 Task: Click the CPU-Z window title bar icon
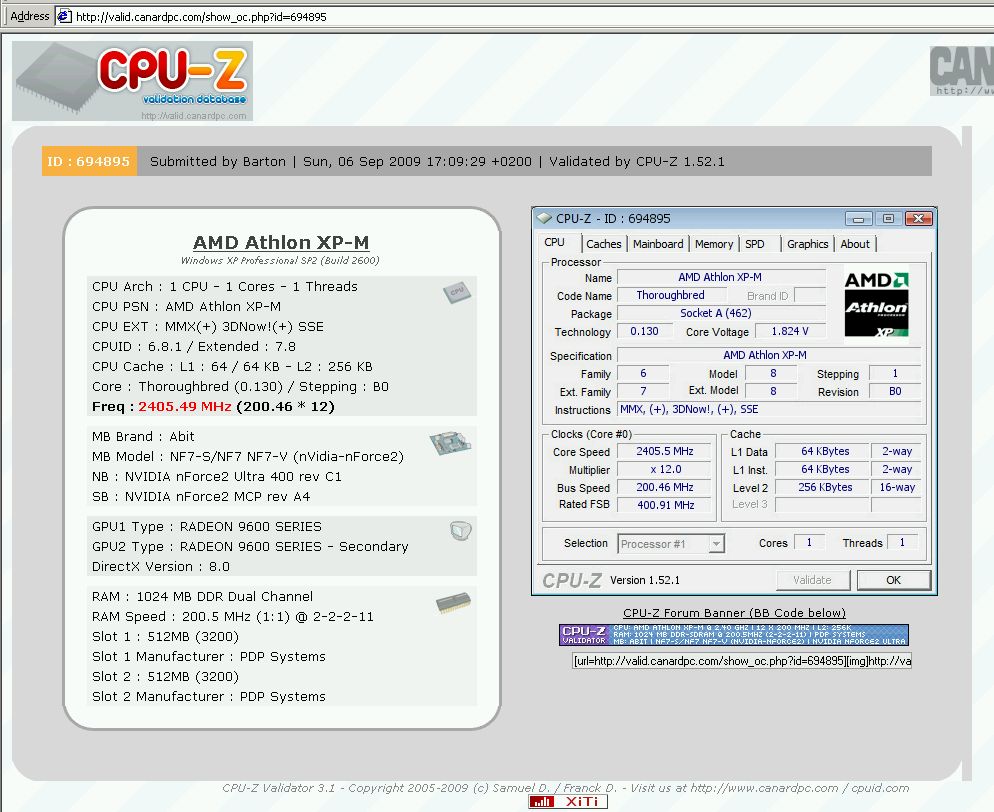[x=544, y=218]
